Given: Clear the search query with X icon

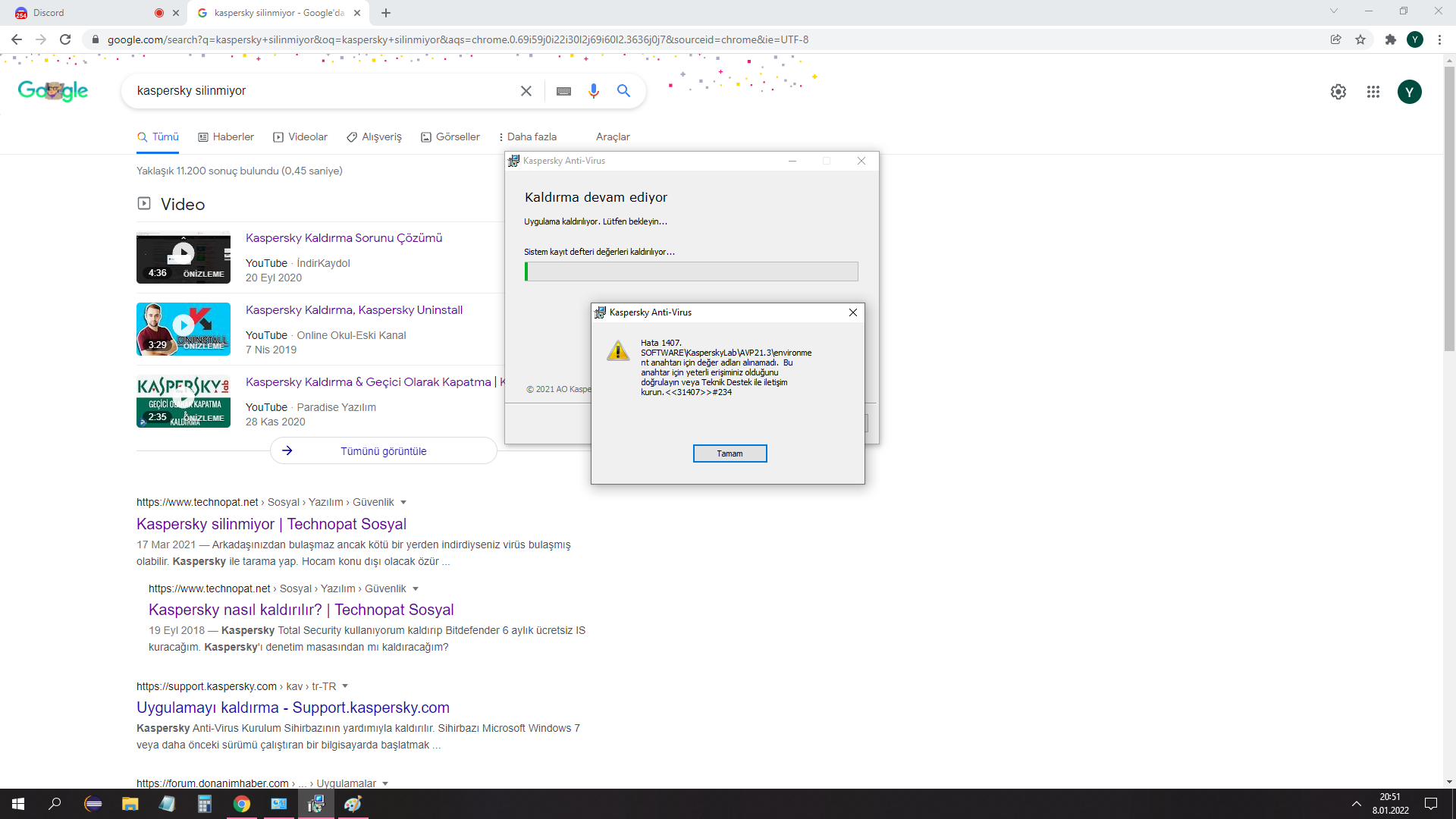Looking at the screenshot, I should coord(526,91).
